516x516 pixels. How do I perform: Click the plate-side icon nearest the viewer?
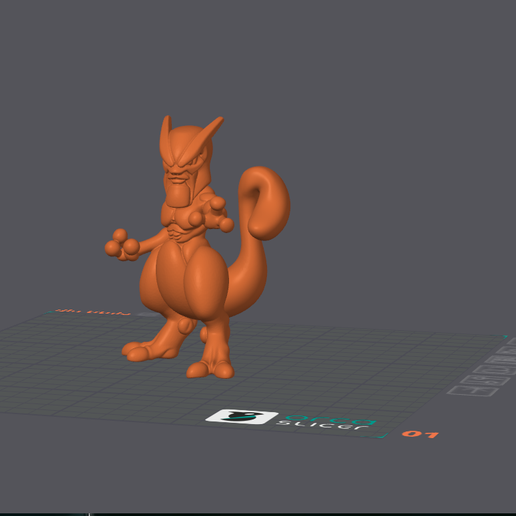[x=472, y=391]
